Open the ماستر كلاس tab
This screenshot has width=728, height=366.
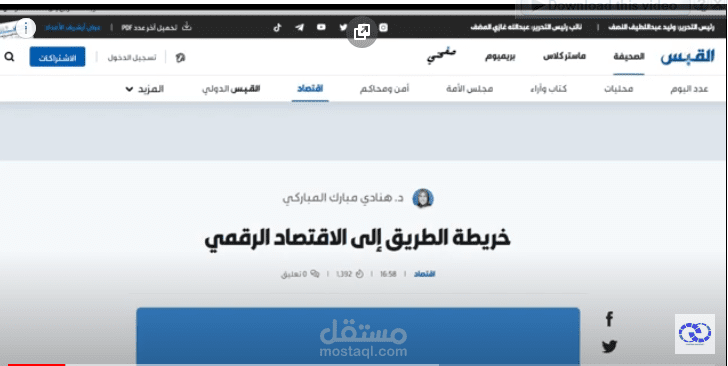(x=565, y=57)
